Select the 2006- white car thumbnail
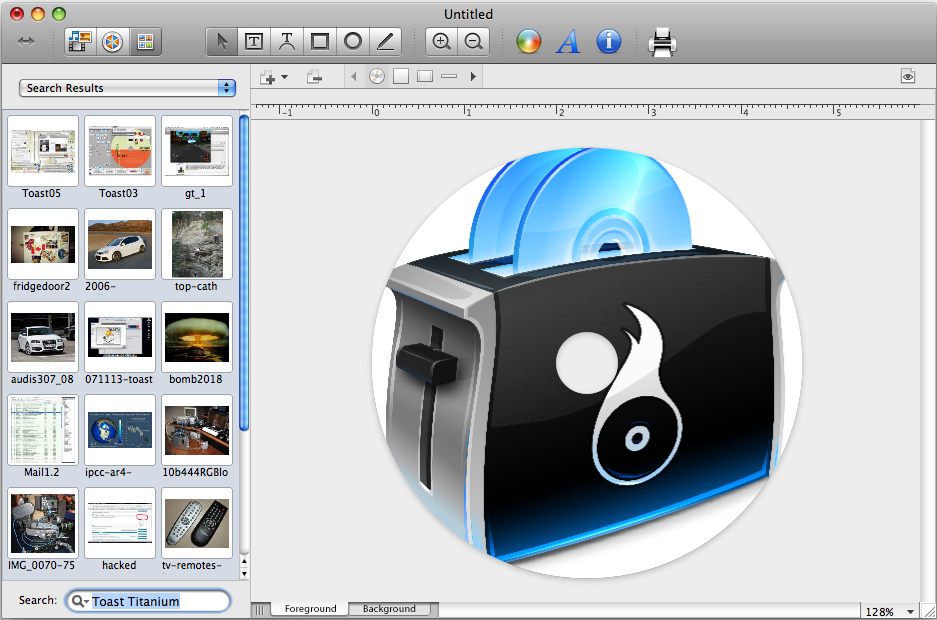Viewport: 937px width, 620px height. (x=120, y=244)
